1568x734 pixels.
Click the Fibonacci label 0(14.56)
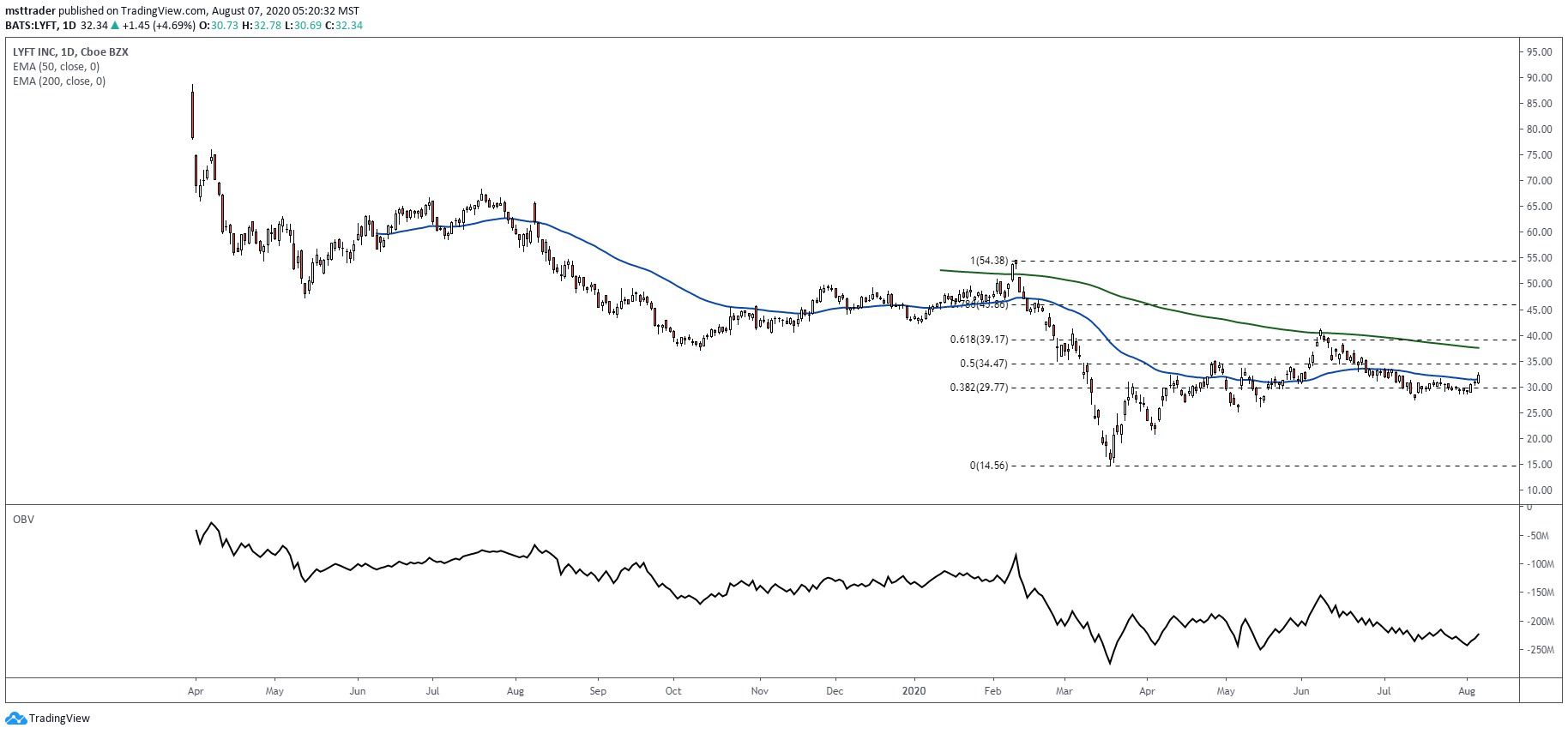point(989,466)
